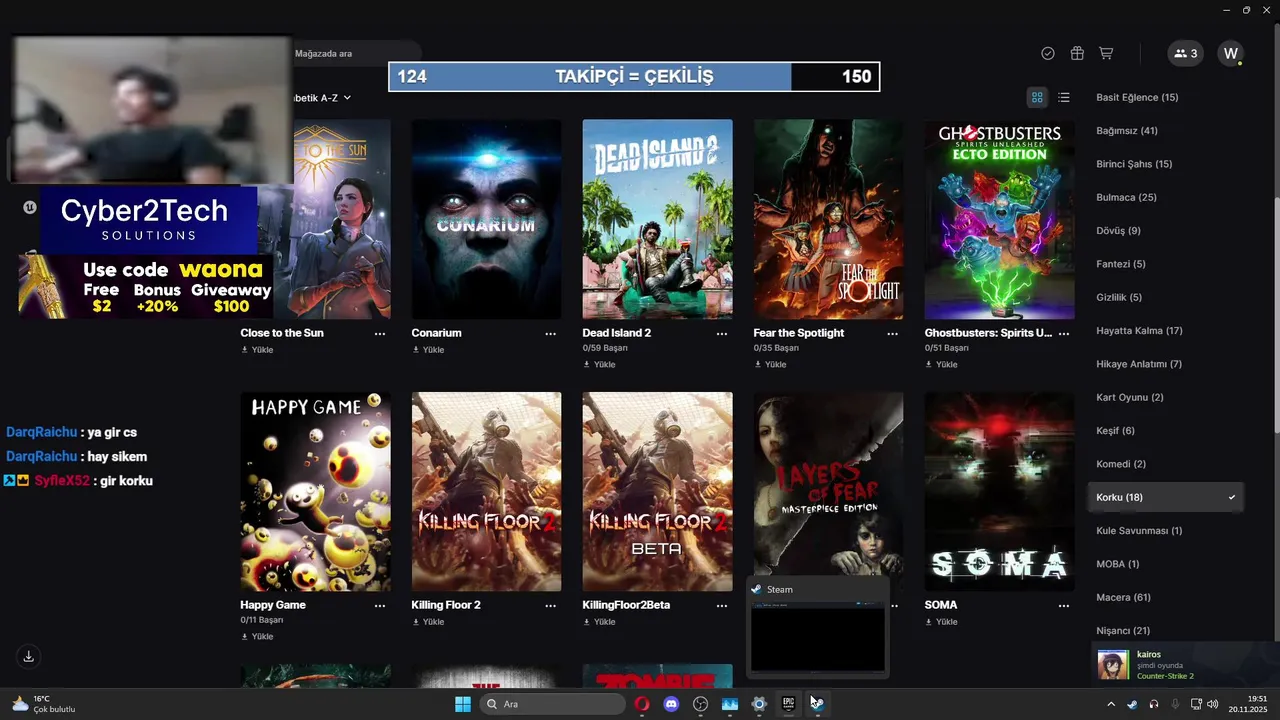Open Steam icon in system tray
Image resolution: width=1280 pixels, height=720 pixels.
pyautogui.click(x=1132, y=704)
